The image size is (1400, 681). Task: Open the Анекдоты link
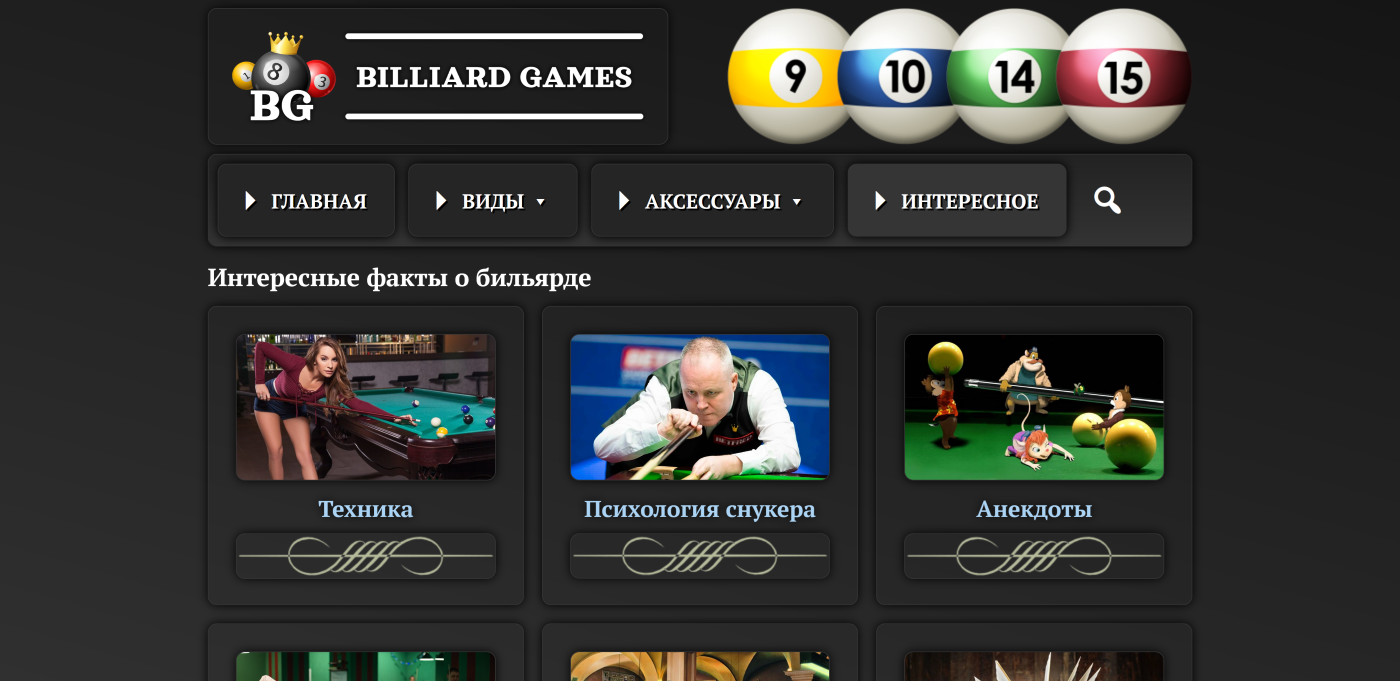[x=1034, y=509]
